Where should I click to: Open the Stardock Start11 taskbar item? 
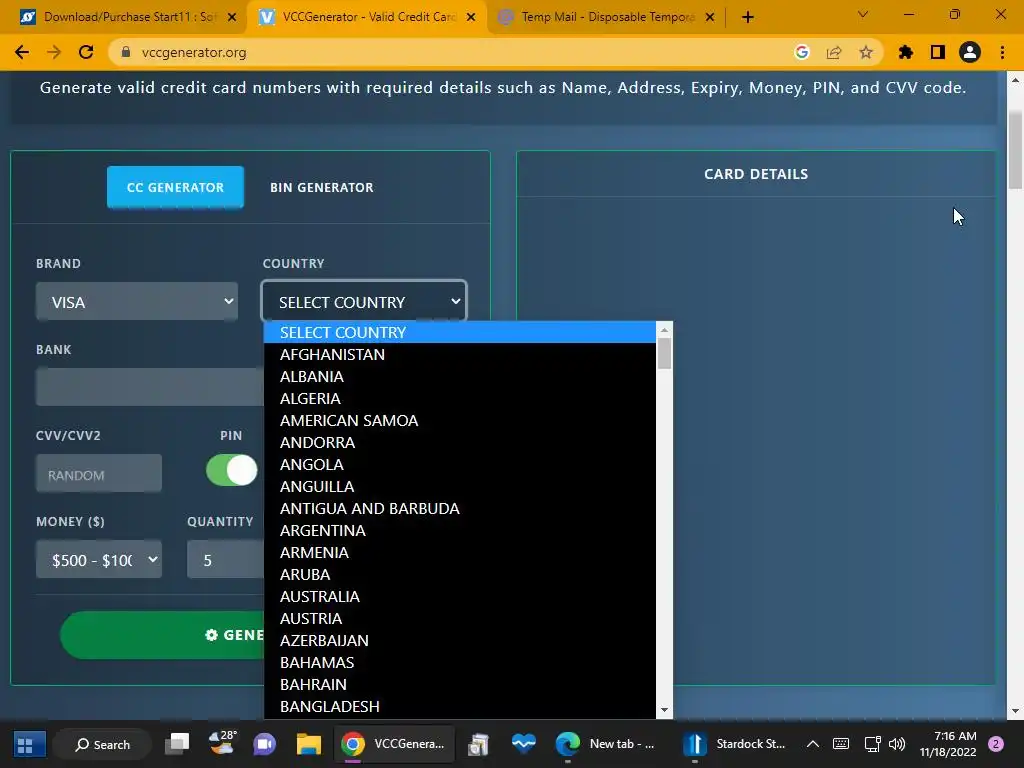tap(735, 744)
